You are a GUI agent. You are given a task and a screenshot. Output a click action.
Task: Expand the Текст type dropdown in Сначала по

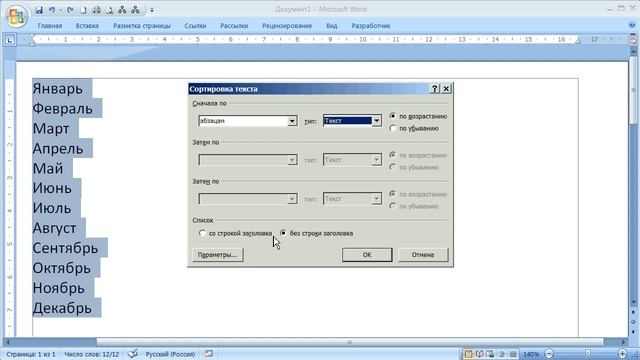tap(376, 121)
